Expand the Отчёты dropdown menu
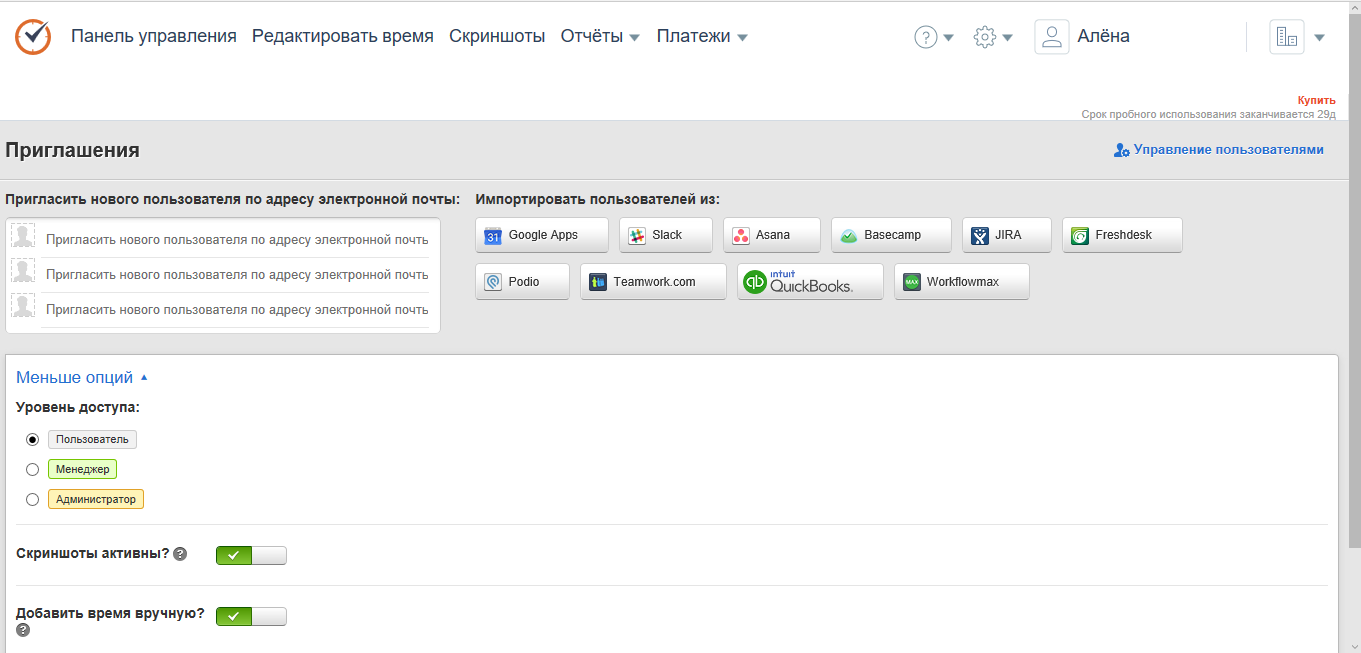 click(x=600, y=37)
